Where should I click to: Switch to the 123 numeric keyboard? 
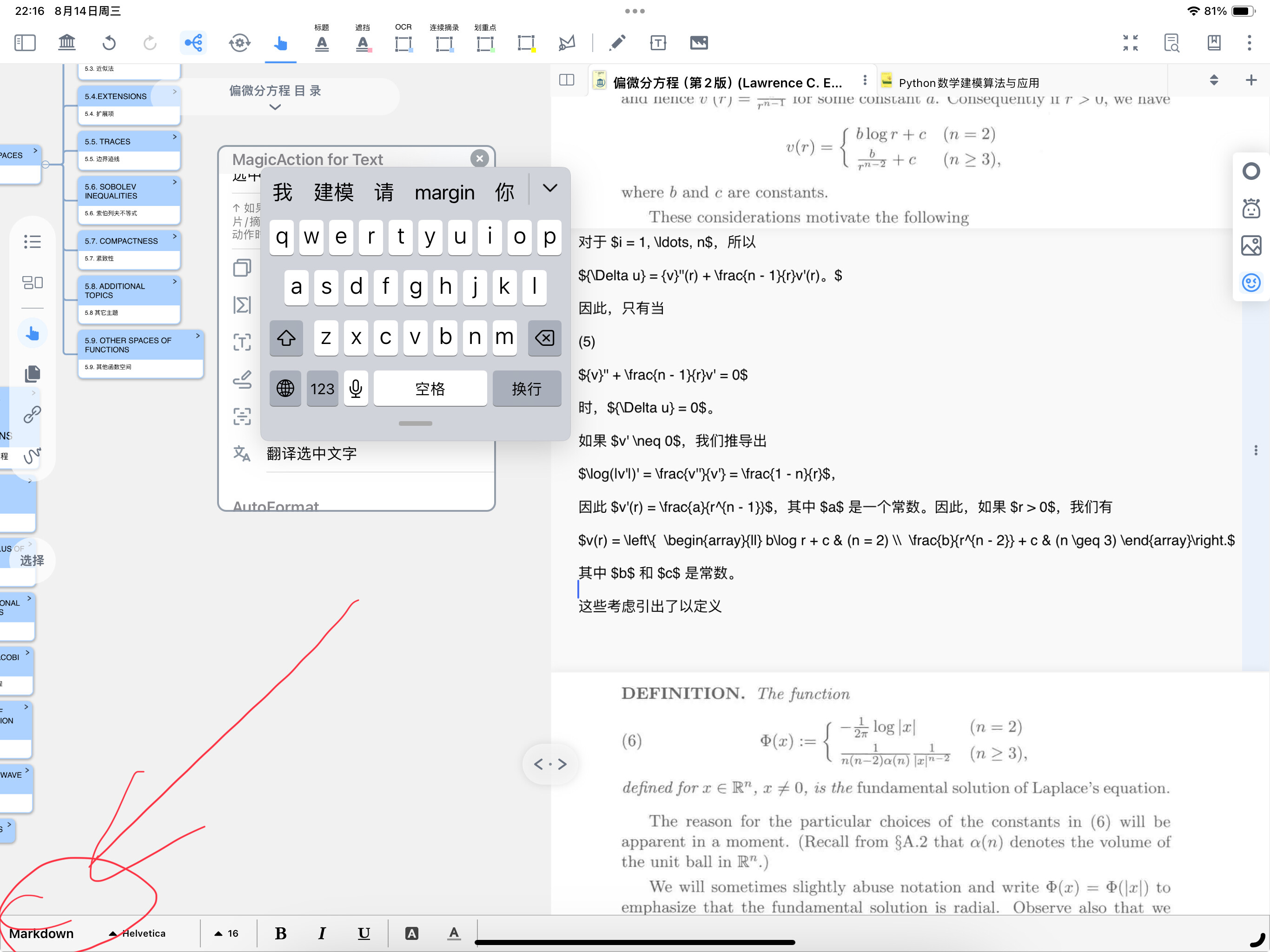pyautogui.click(x=322, y=389)
